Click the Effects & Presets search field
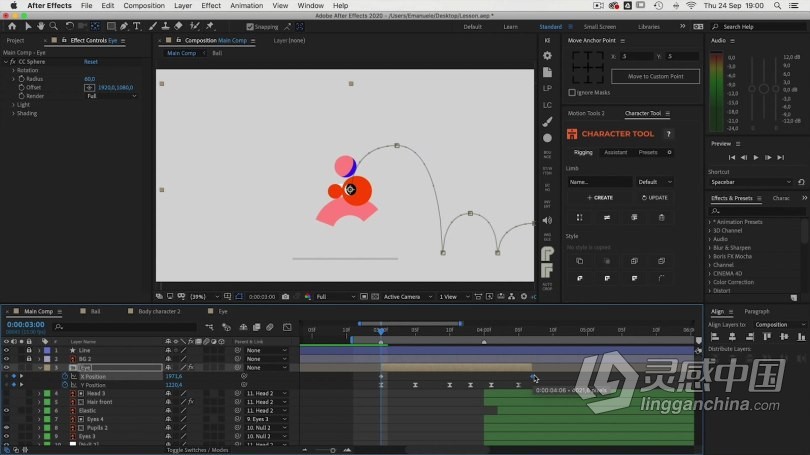Screen dimensions: 810x455 (757, 211)
